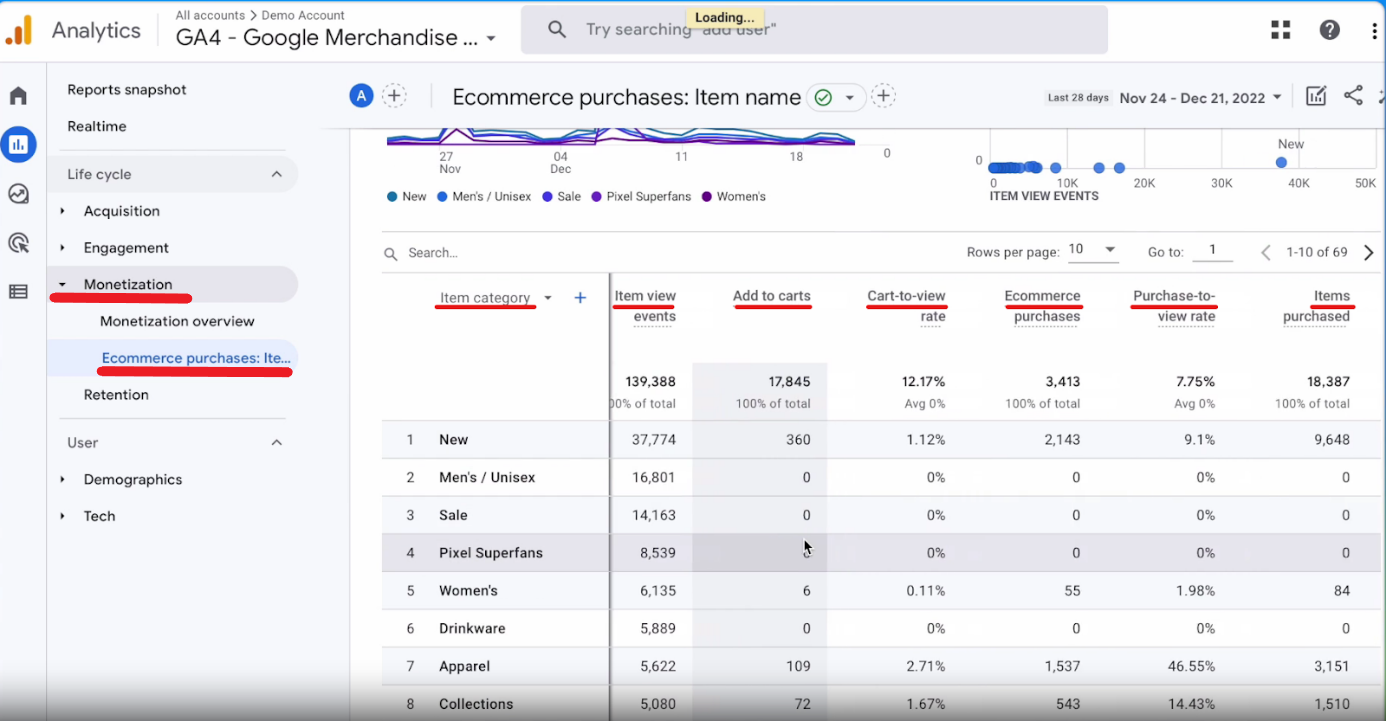Viewport: 1386px width, 721px height.
Task: Add secondary dimension with blue plus
Action: coord(580,298)
